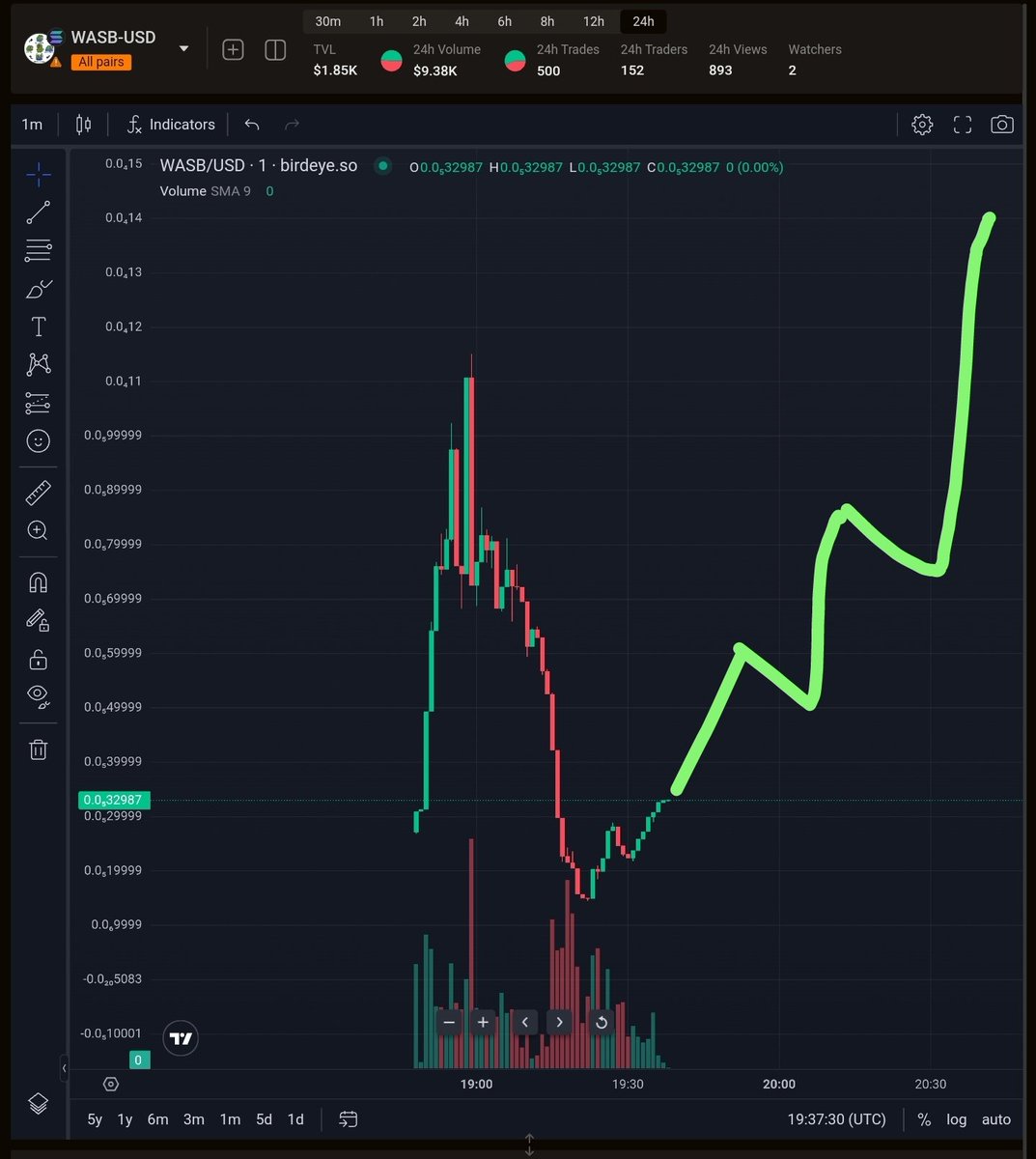Select the 2h timeframe tab
The image size is (1036, 1159).
coord(419,21)
